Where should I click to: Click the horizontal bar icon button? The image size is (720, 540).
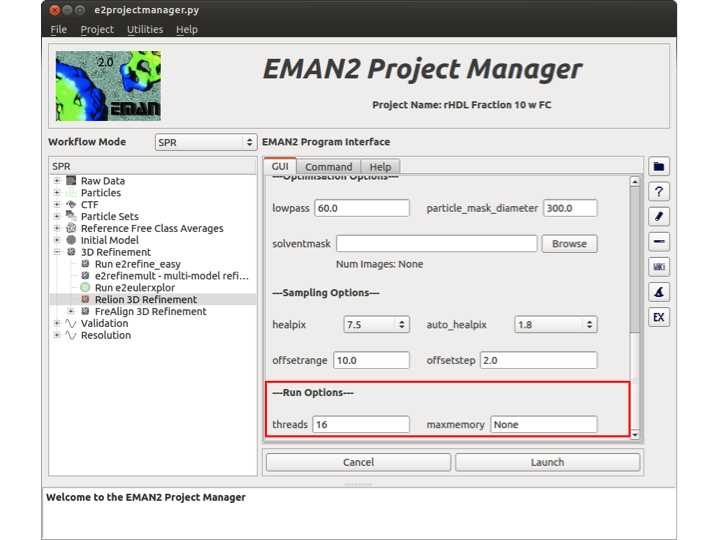click(x=659, y=242)
